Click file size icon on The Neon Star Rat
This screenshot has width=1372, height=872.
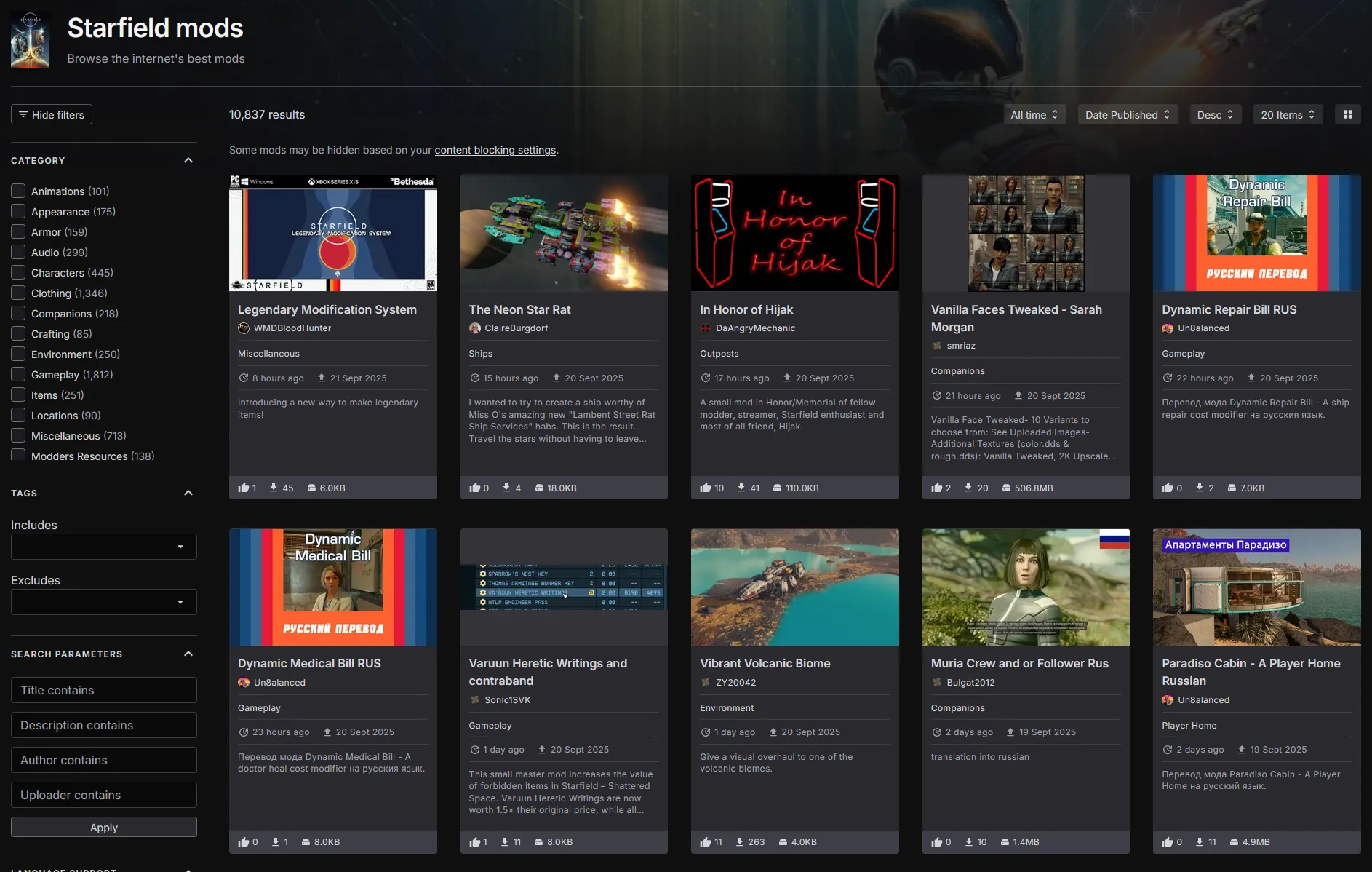click(x=539, y=488)
